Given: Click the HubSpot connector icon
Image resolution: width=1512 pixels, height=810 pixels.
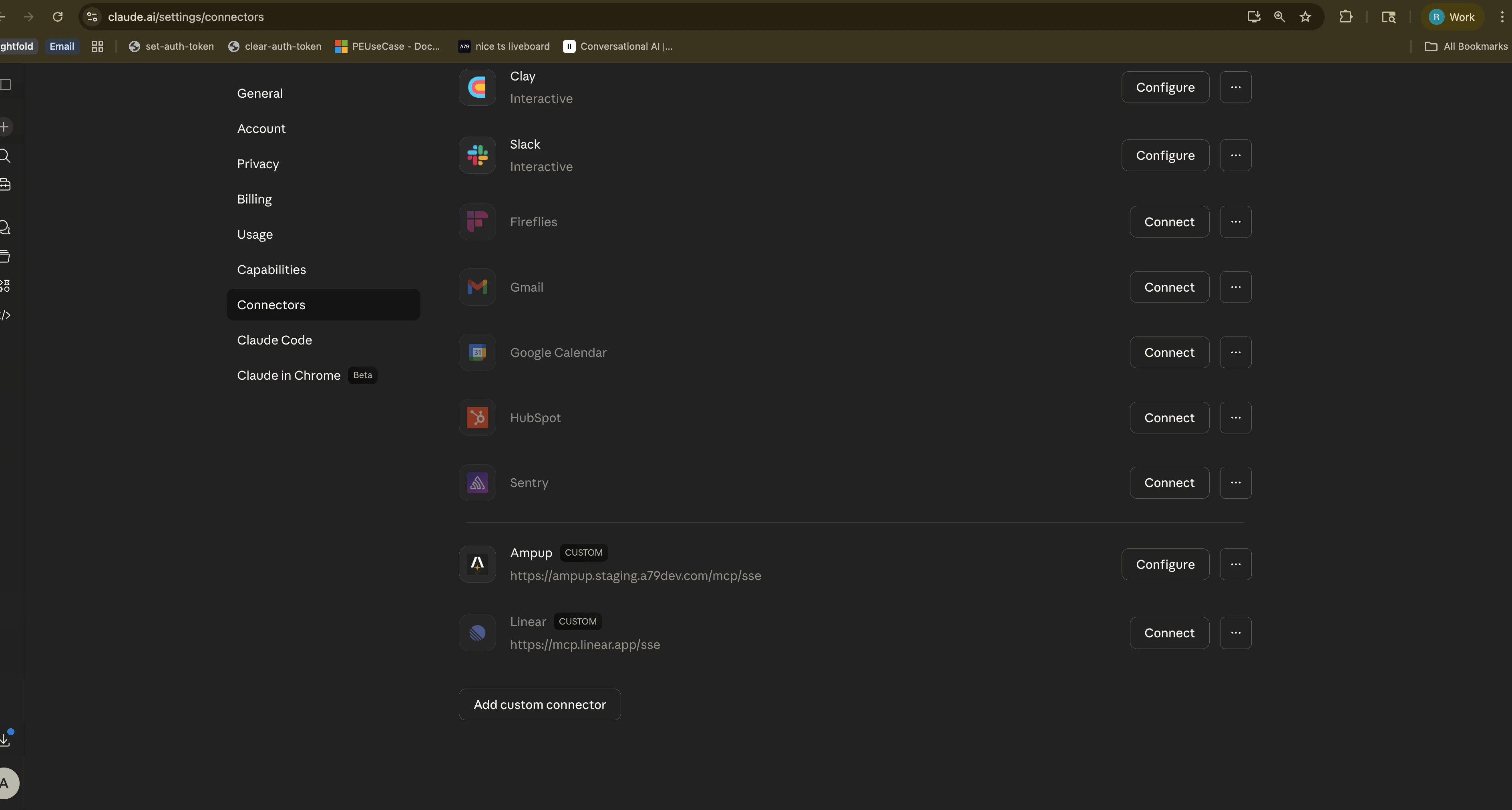Looking at the screenshot, I should (477, 418).
